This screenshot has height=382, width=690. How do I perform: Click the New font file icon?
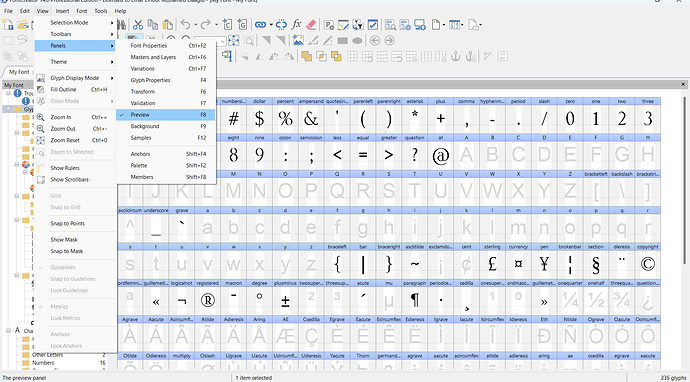click(x=7, y=25)
